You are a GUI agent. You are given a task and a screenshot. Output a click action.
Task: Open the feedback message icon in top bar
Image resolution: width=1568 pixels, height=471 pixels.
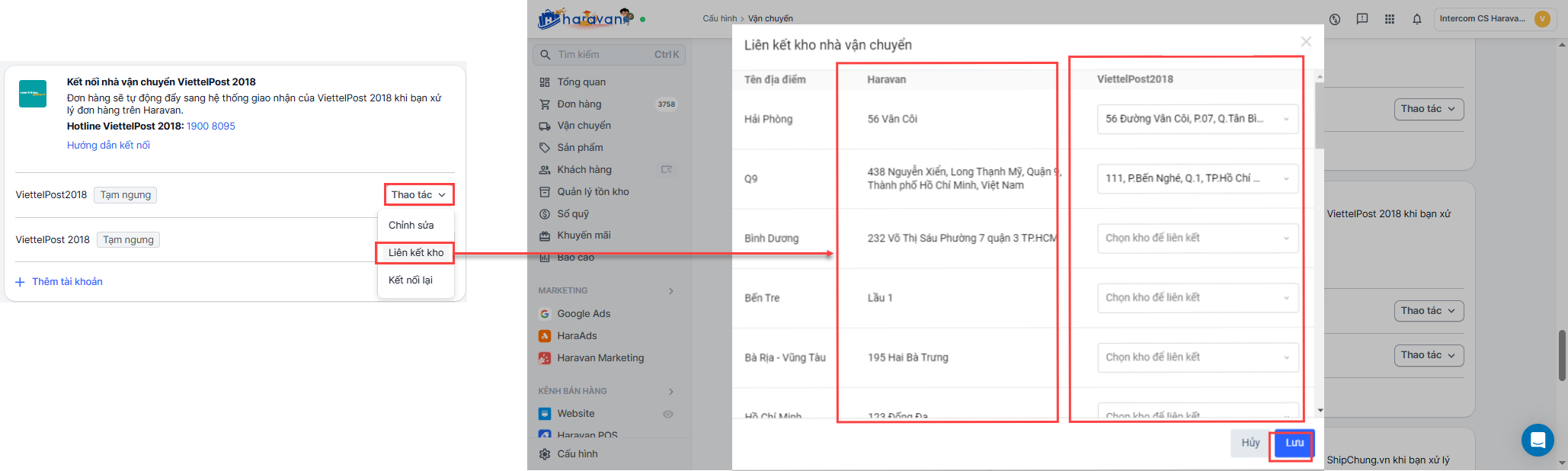click(x=1362, y=19)
